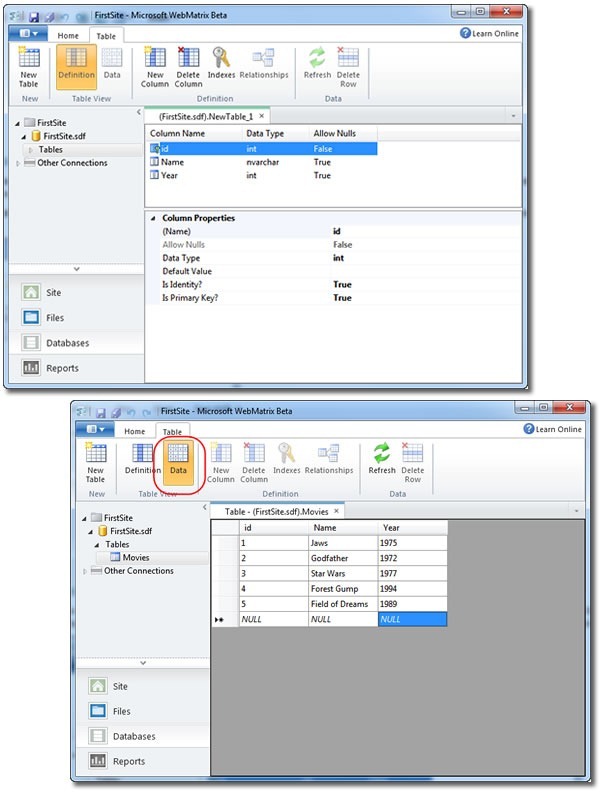Viewport: 600px width, 792px height.
Task: Click New Column in bottom window
Action: click(221, 463)
